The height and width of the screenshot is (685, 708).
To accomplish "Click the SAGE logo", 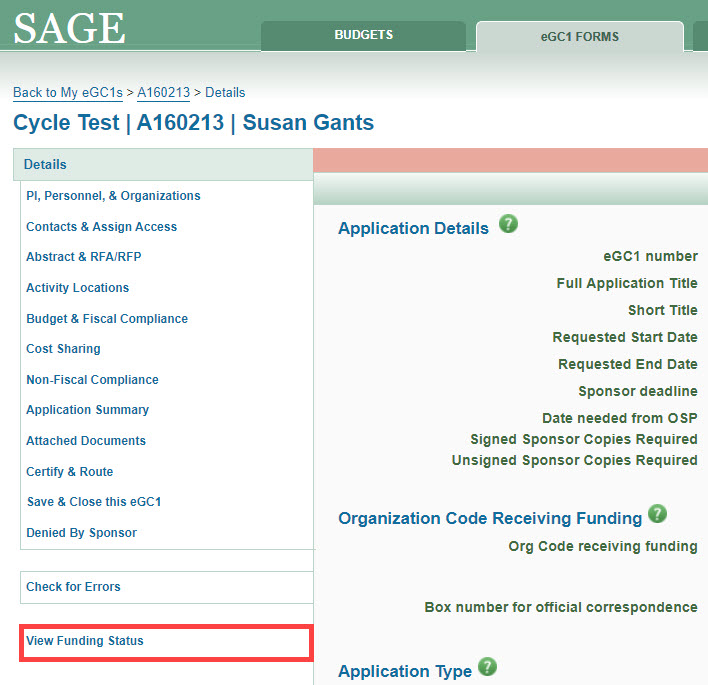I will (x=70, y=28).
